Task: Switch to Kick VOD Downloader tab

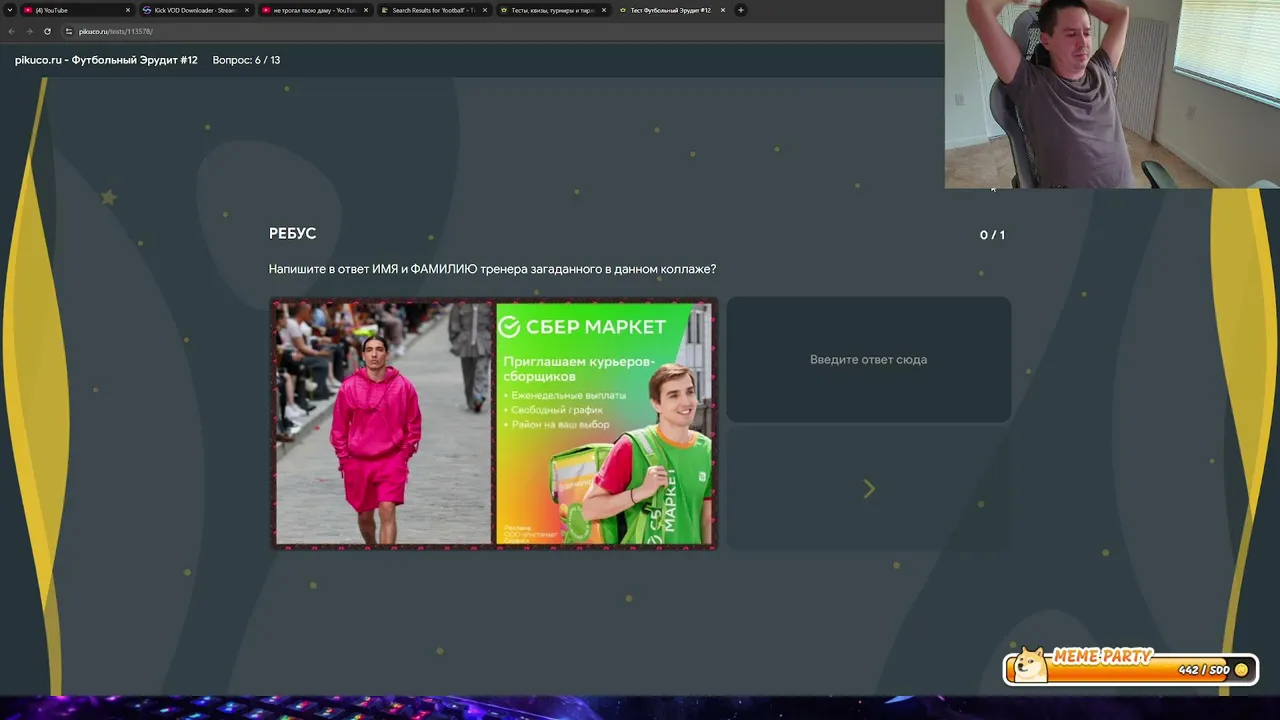Action: tap(195, 10)
